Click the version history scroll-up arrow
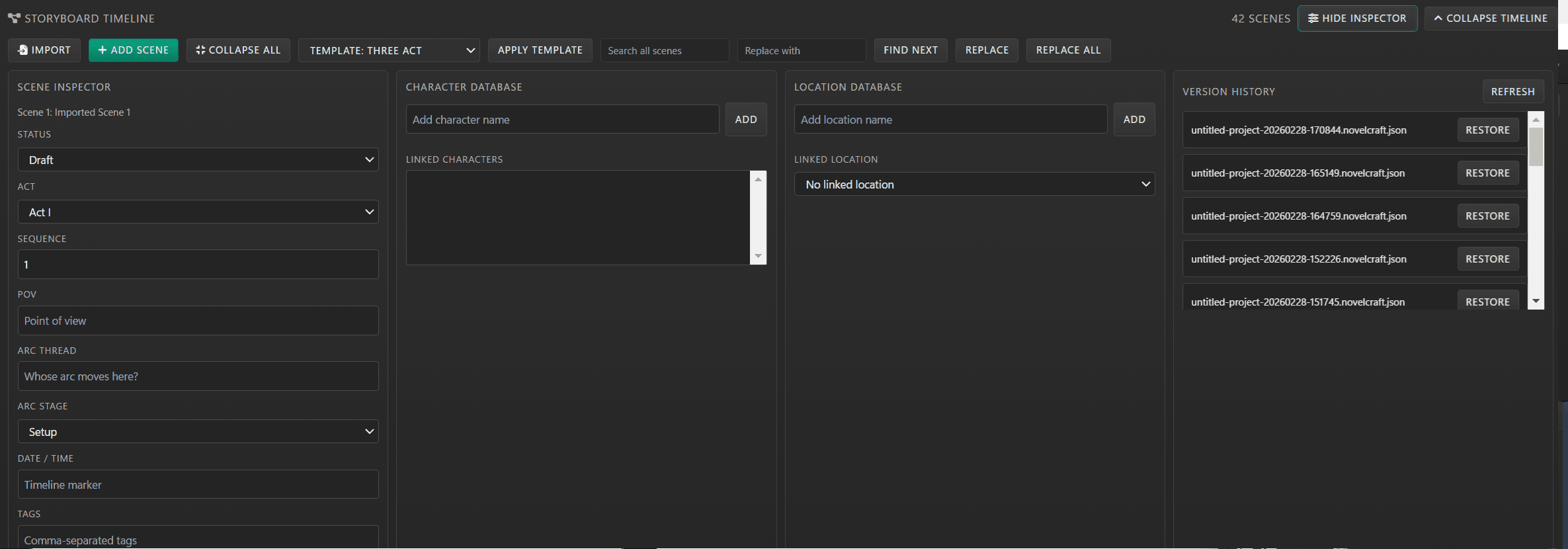The image size is (1568, 549). coord(1536,120)
